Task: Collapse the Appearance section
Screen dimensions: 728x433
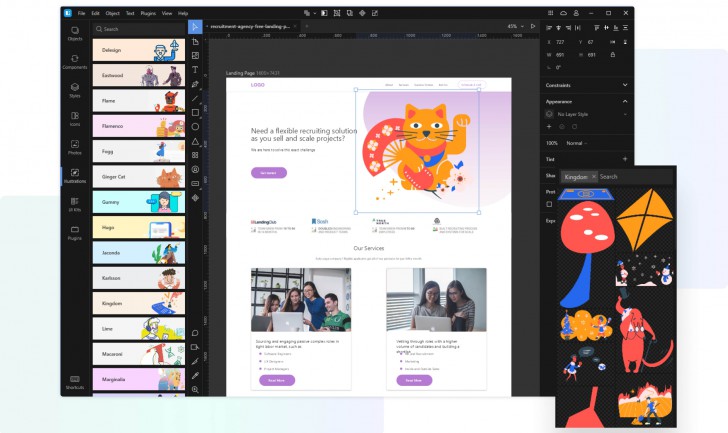Action: (625, 101)
